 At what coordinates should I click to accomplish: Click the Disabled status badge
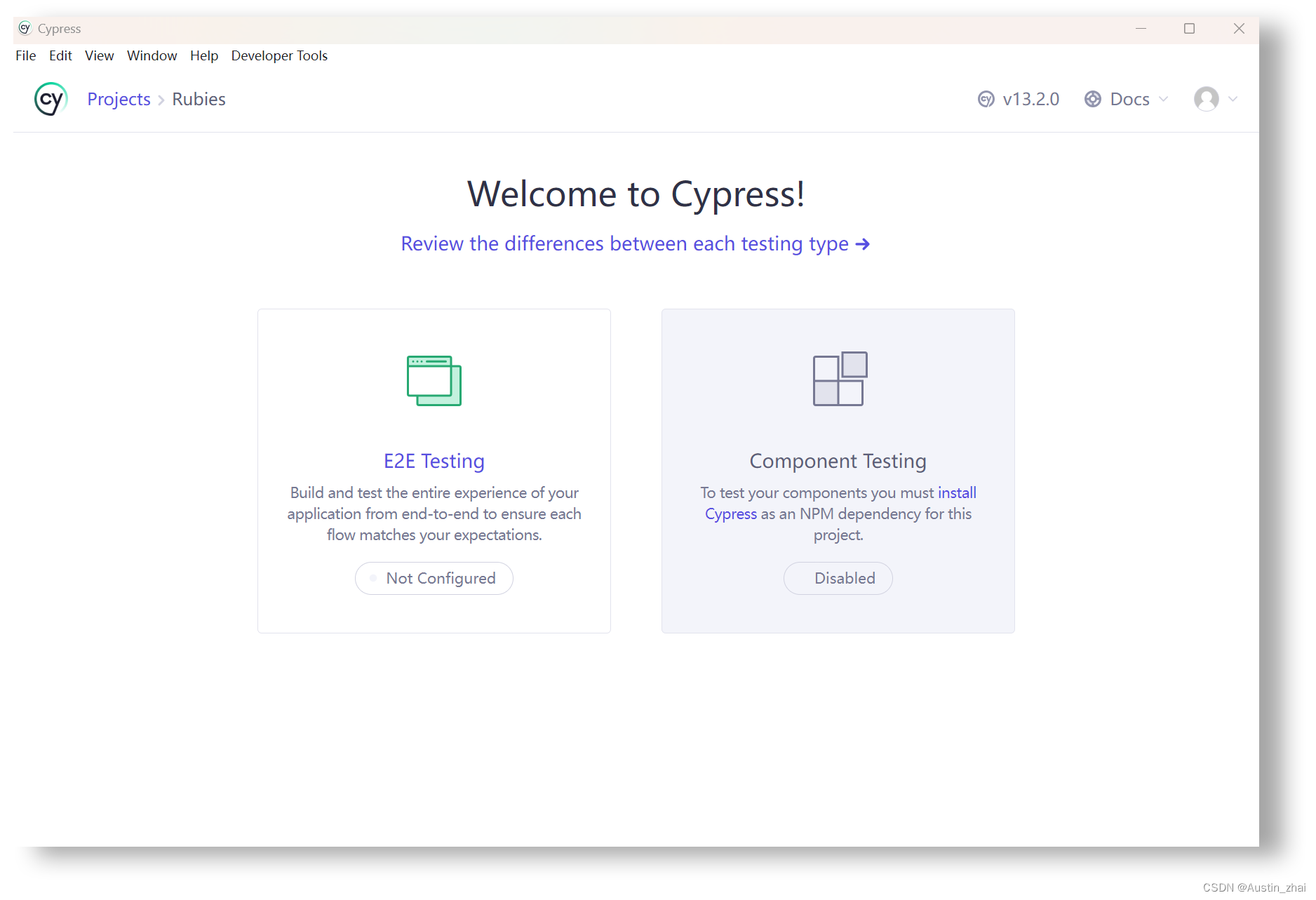(838, 578)
